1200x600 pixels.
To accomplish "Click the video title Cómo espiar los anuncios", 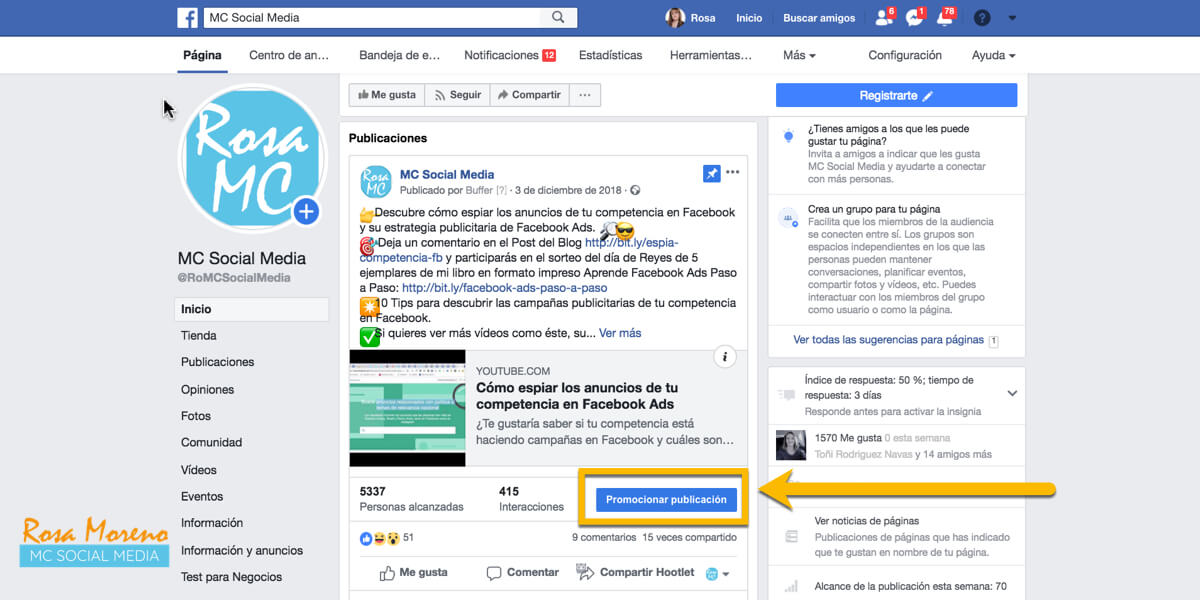I will point(577,396).
